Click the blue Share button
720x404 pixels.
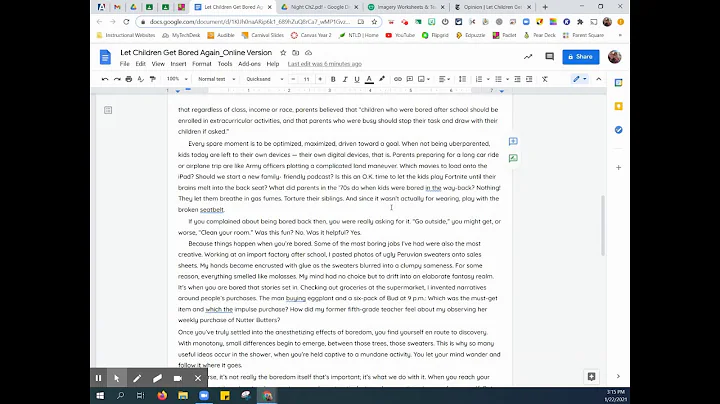[x=580, y=56]
